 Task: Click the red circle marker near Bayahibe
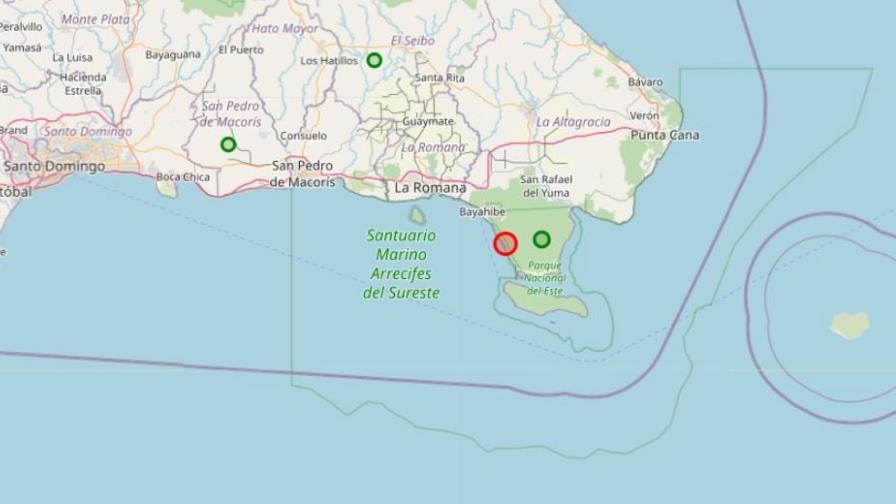(x=505, y=243)
